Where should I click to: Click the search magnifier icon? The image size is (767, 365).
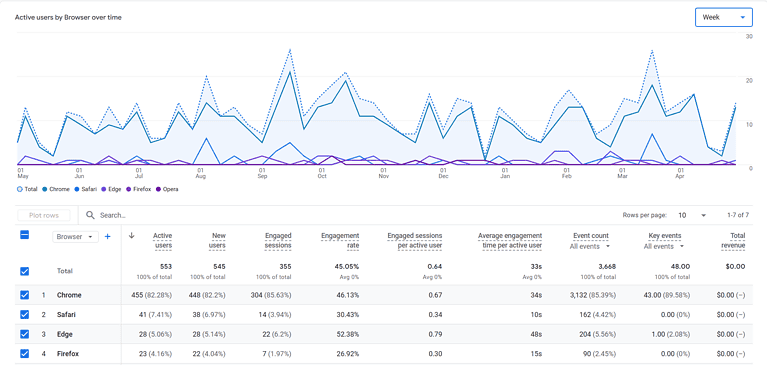tap(90, 215)
